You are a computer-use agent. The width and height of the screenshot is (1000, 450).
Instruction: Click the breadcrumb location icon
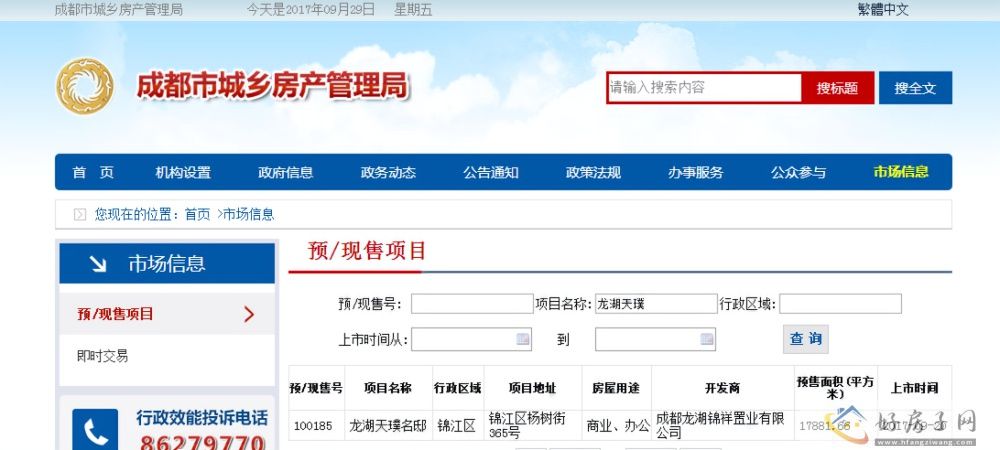point(80,214)
